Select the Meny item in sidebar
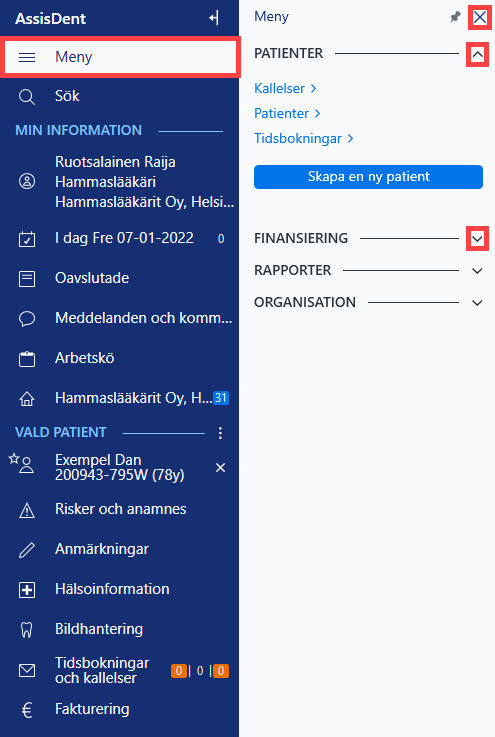This screenshot has width=495, height=737. tap(119, 57)
